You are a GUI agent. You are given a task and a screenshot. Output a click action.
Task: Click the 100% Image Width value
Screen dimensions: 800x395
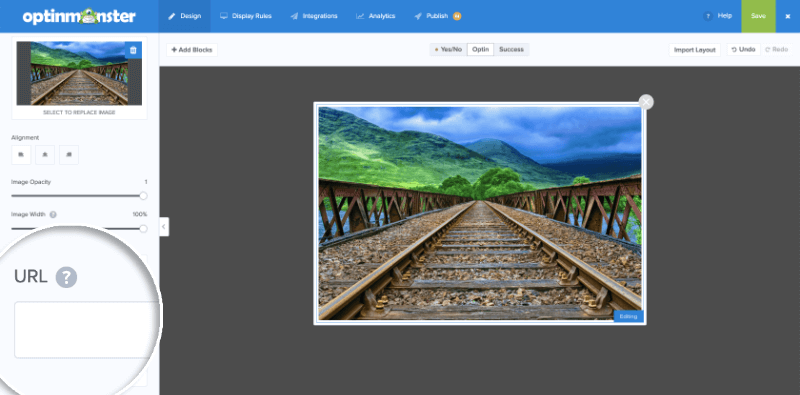coord(140,214)
